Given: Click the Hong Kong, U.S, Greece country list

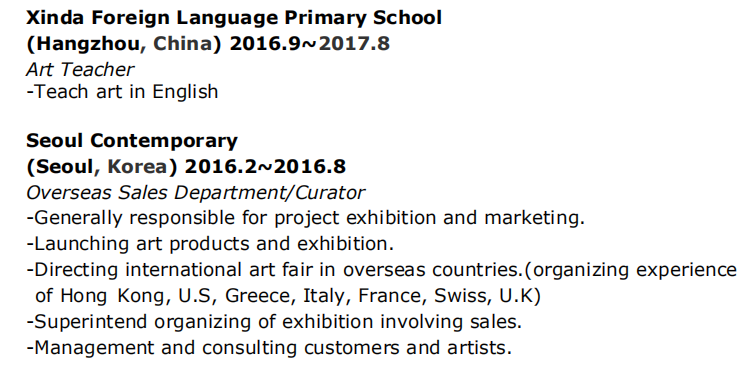Looking at the screenshot, I should click(288, 296).
